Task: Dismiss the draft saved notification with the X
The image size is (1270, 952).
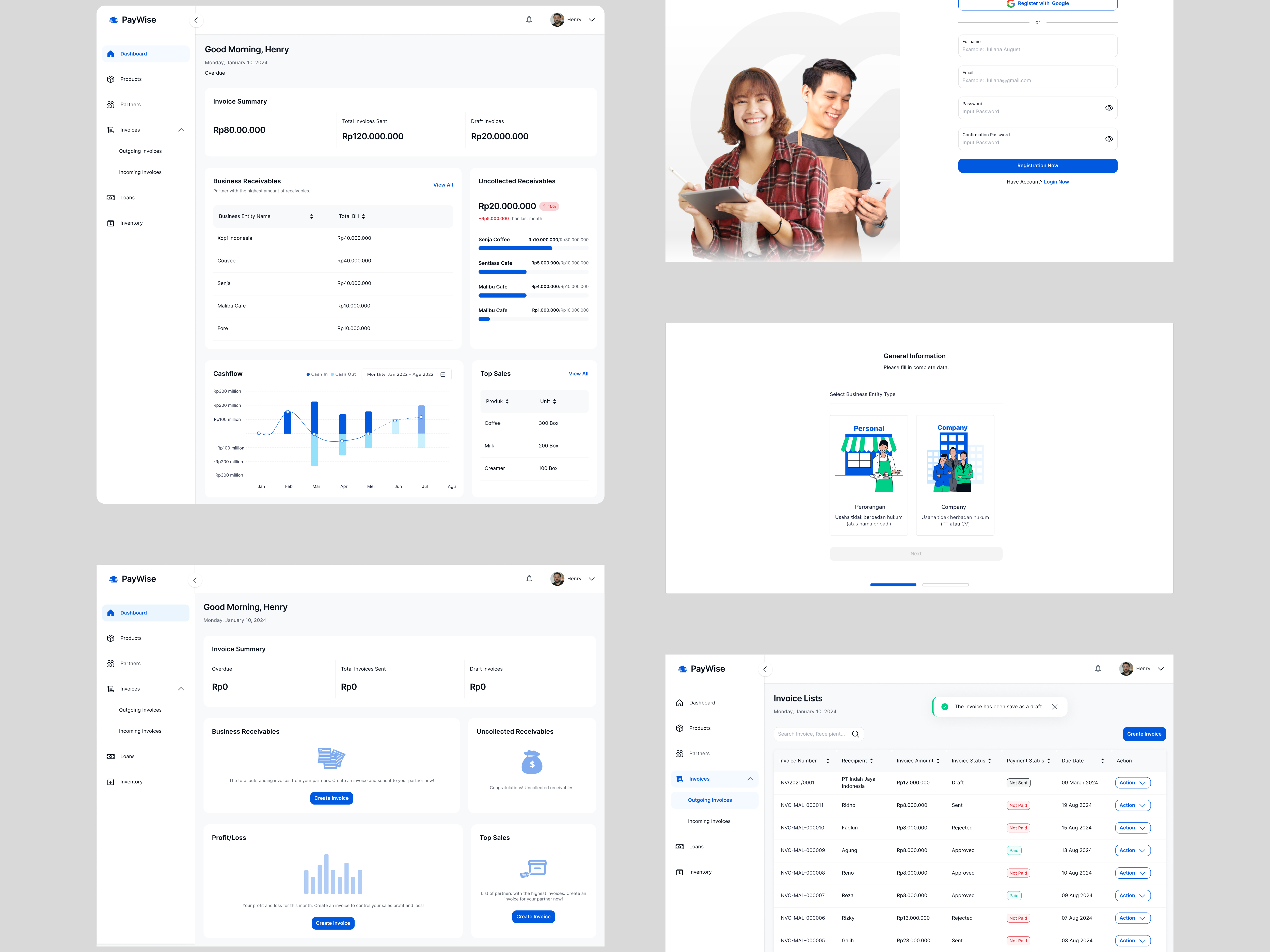Action: coord(1054,707)
